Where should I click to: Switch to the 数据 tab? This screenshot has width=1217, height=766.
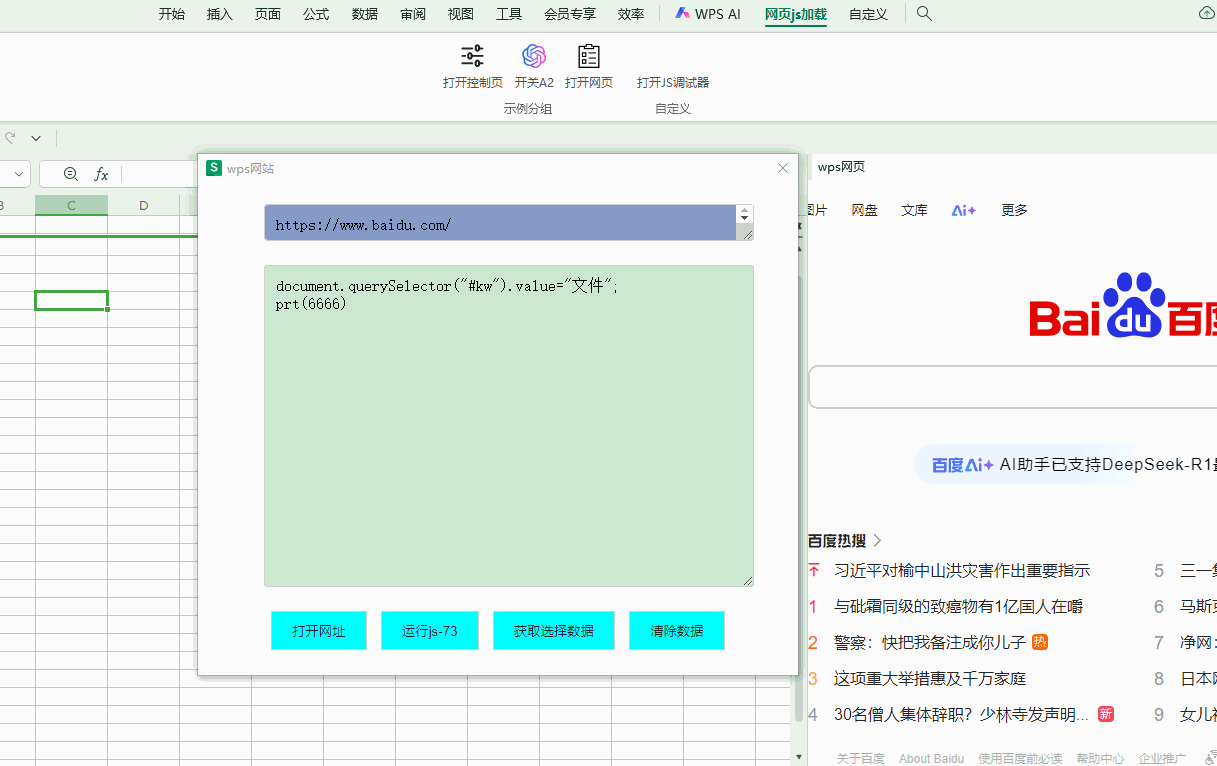[365, 14]
